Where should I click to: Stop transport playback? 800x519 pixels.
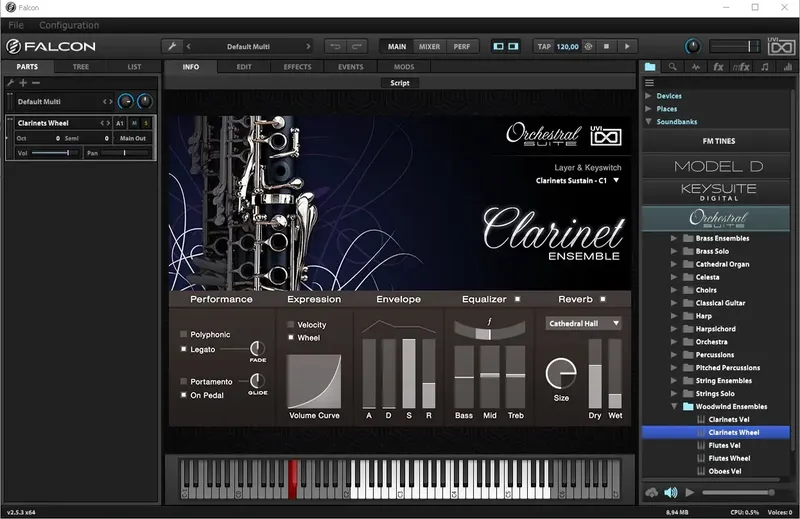pos(607,46)
